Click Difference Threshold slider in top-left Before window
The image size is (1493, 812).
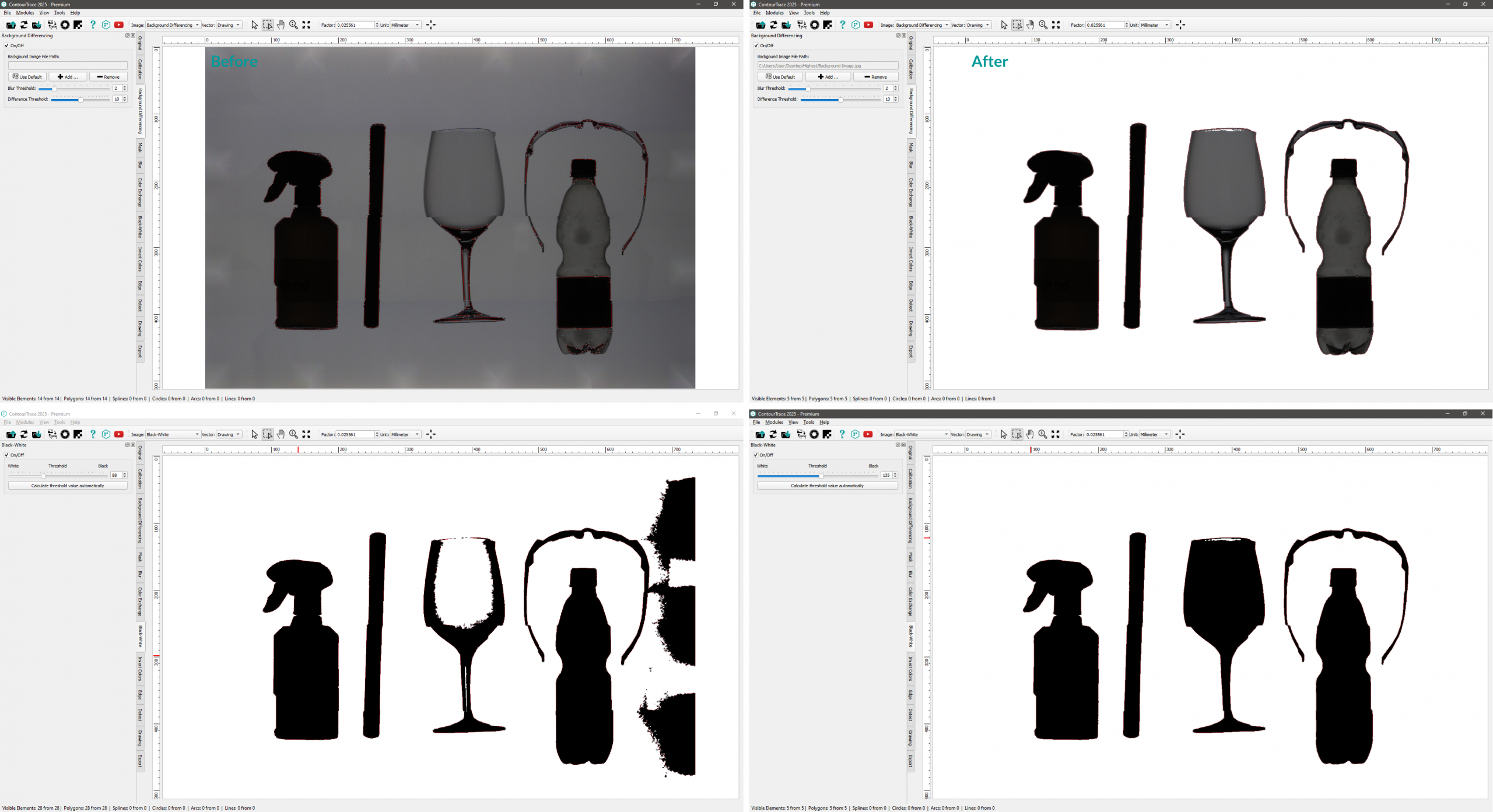[x=80, y=100]
